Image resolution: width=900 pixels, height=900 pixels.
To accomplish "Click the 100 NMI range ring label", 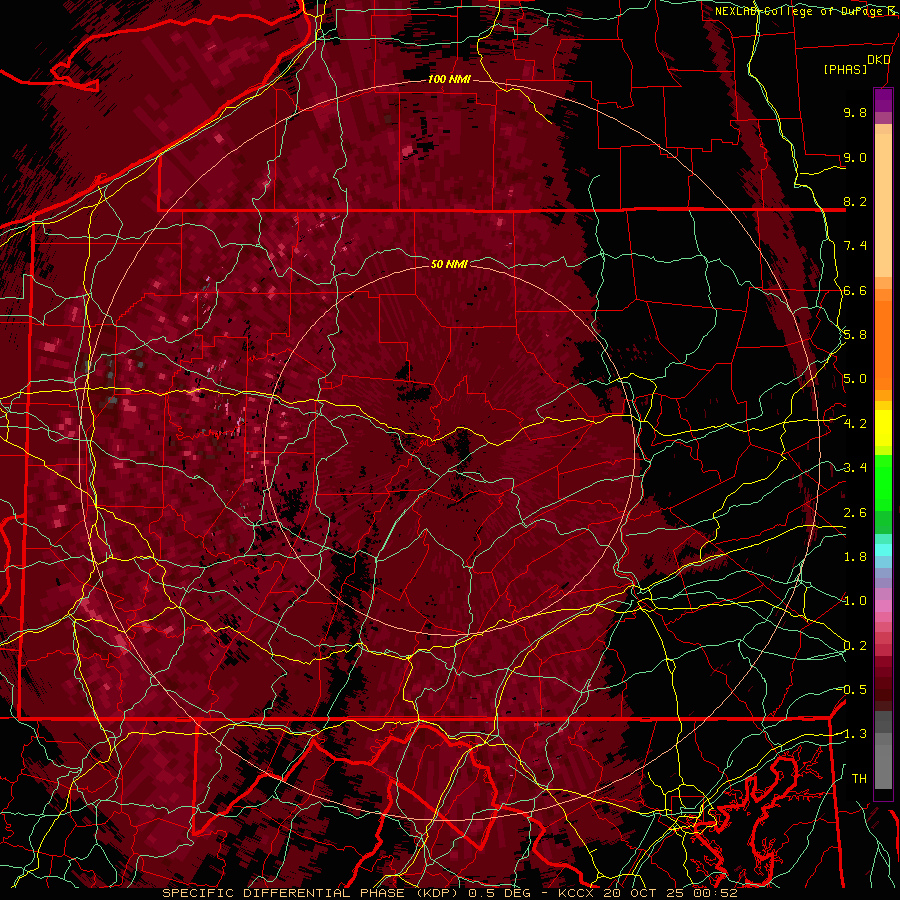I will coord(449,79).
